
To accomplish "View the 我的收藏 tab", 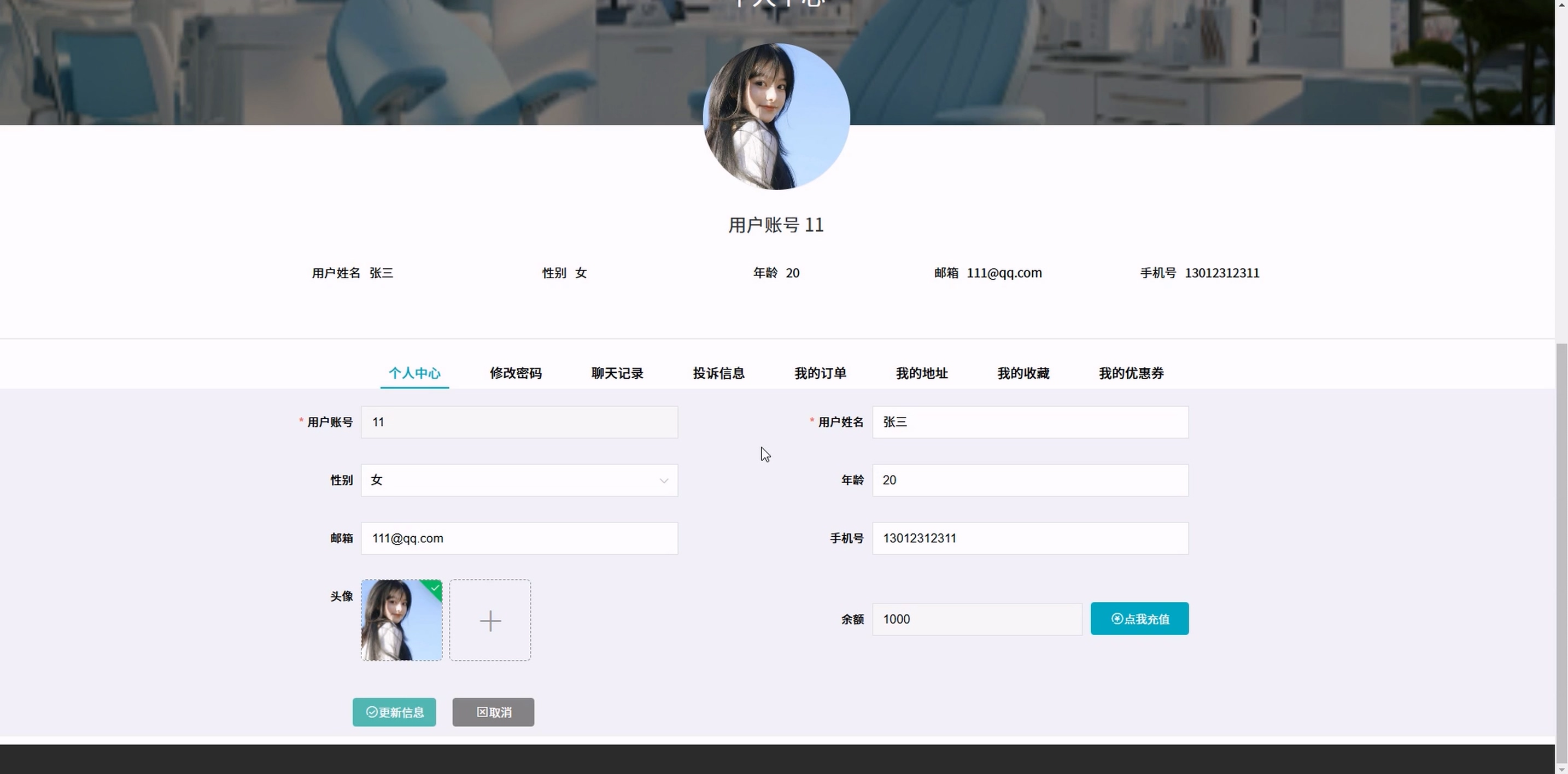I will click(x=1023, y=373).
